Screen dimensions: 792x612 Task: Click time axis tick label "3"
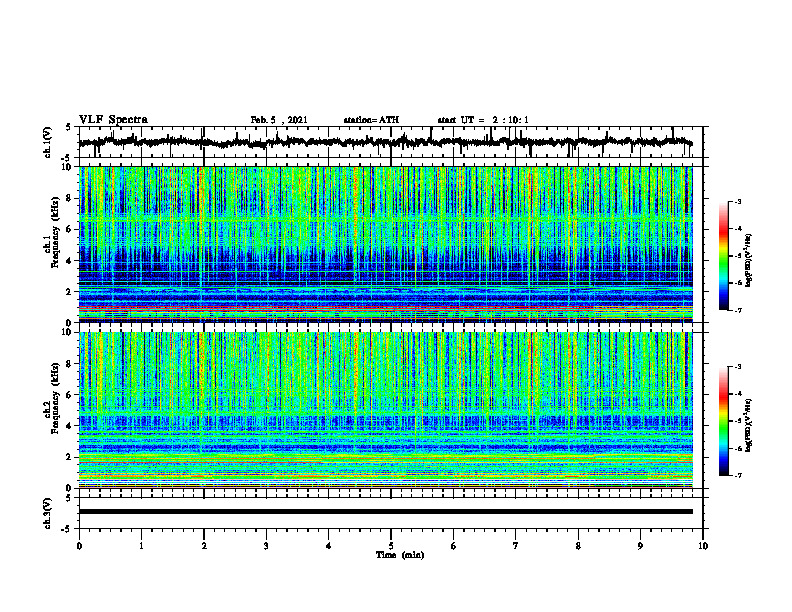tap(266, 546)
